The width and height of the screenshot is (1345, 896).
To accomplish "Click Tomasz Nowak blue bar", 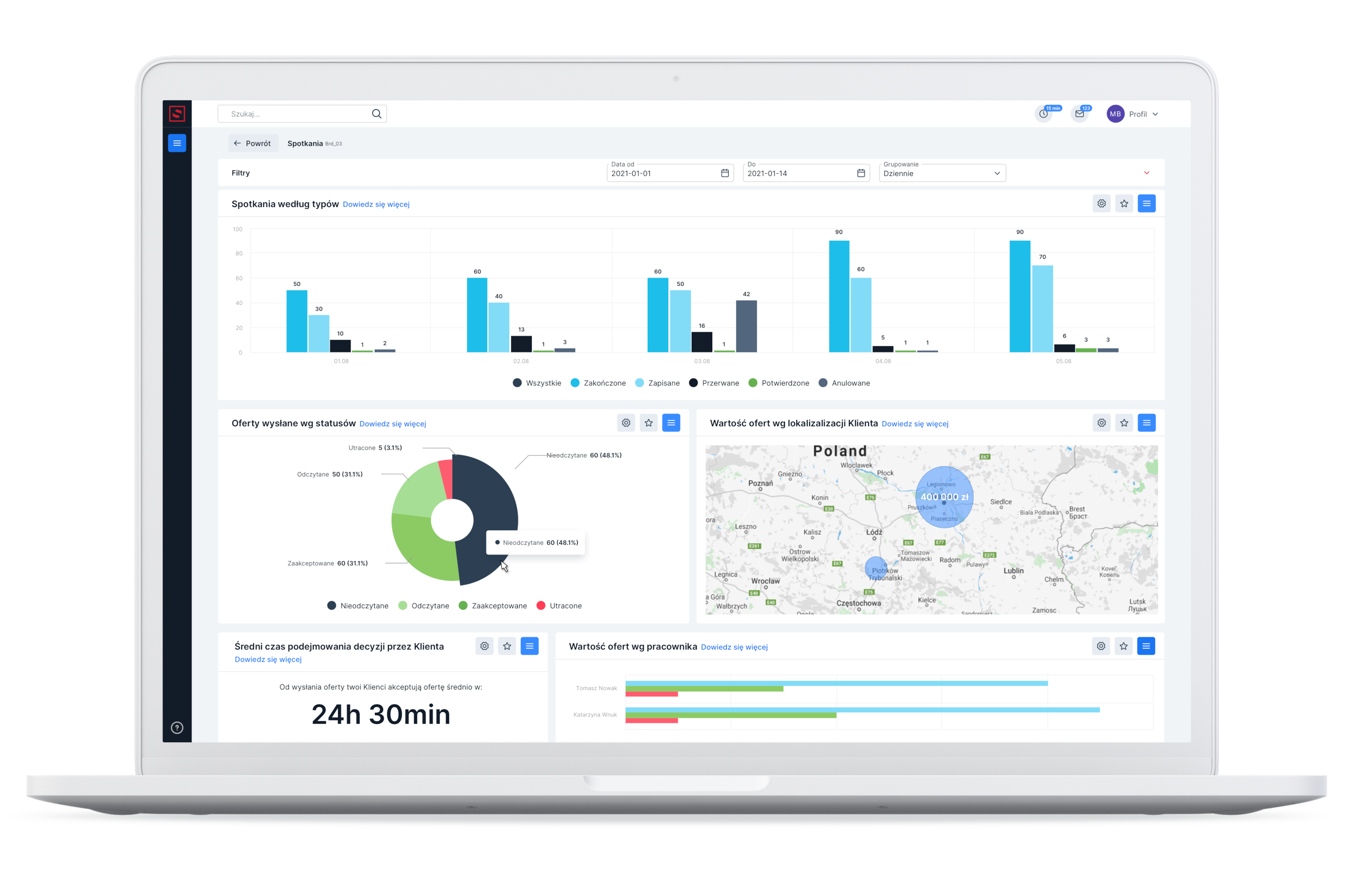I will (x=836, y=684).
